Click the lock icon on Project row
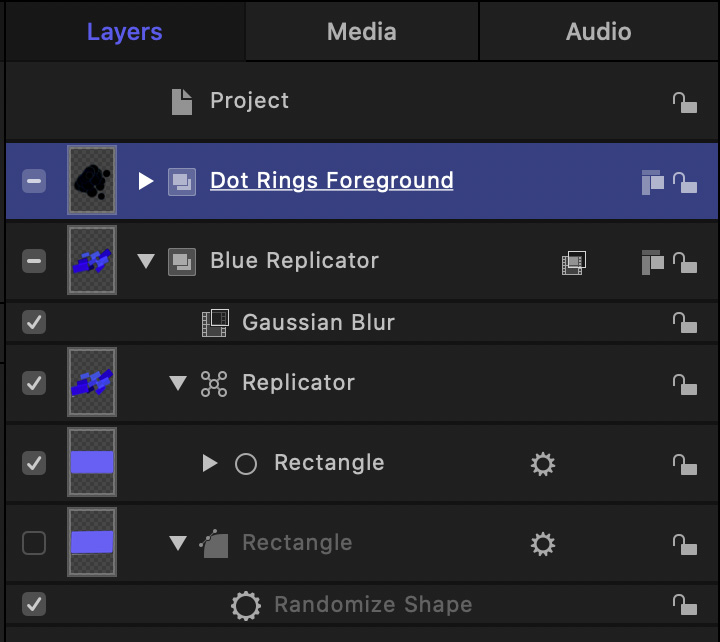The width and height of the screenshot is (720, 642). pos(685,102)
